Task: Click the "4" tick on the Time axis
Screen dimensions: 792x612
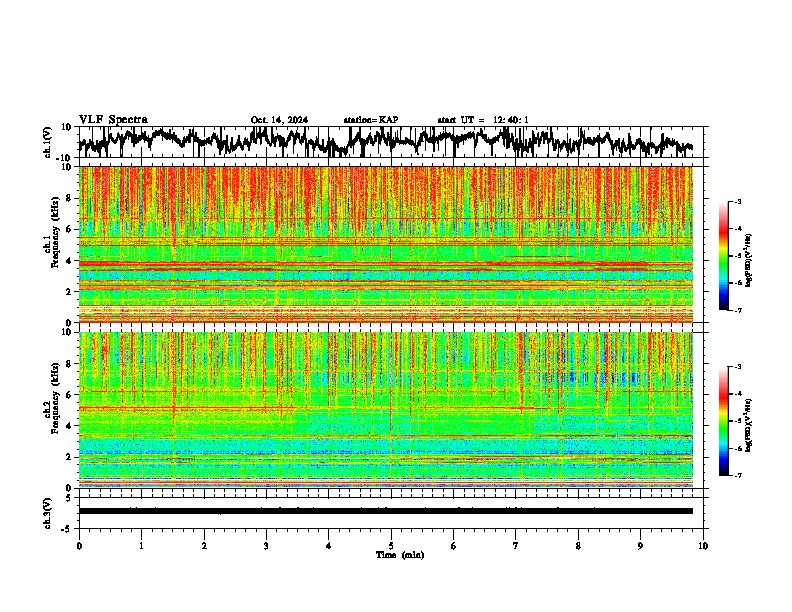Action: tap(329, 546)
